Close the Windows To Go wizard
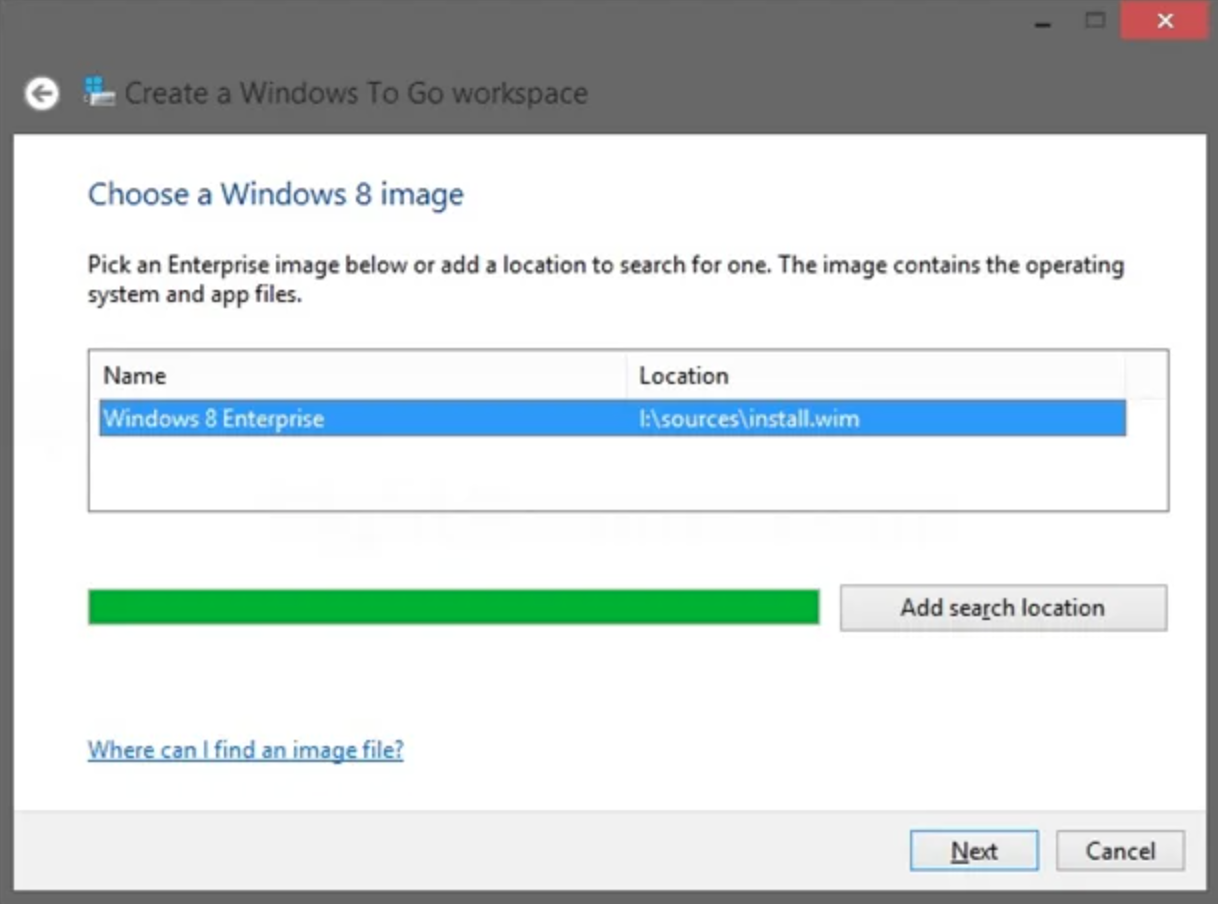This screenshot has width=1218, height=904. [x=1164, y=21]
